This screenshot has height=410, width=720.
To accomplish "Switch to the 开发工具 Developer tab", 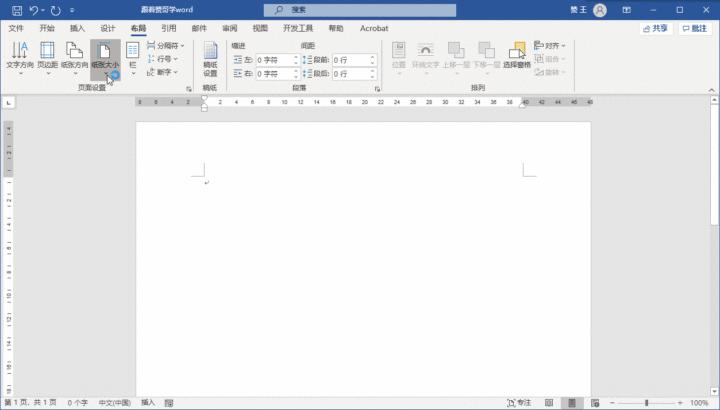I will [x=298, y=28].
